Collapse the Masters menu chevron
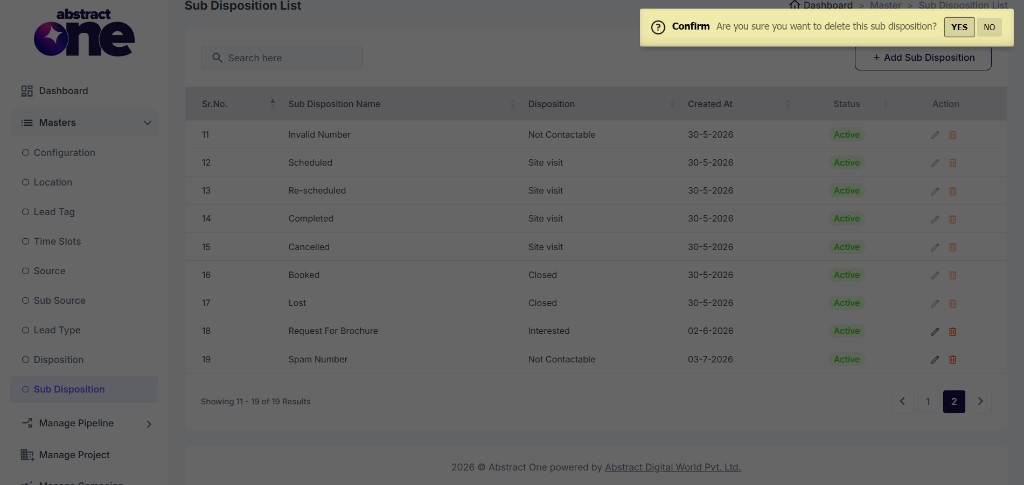Screen dimensions: 1024x485 [148, 123]
